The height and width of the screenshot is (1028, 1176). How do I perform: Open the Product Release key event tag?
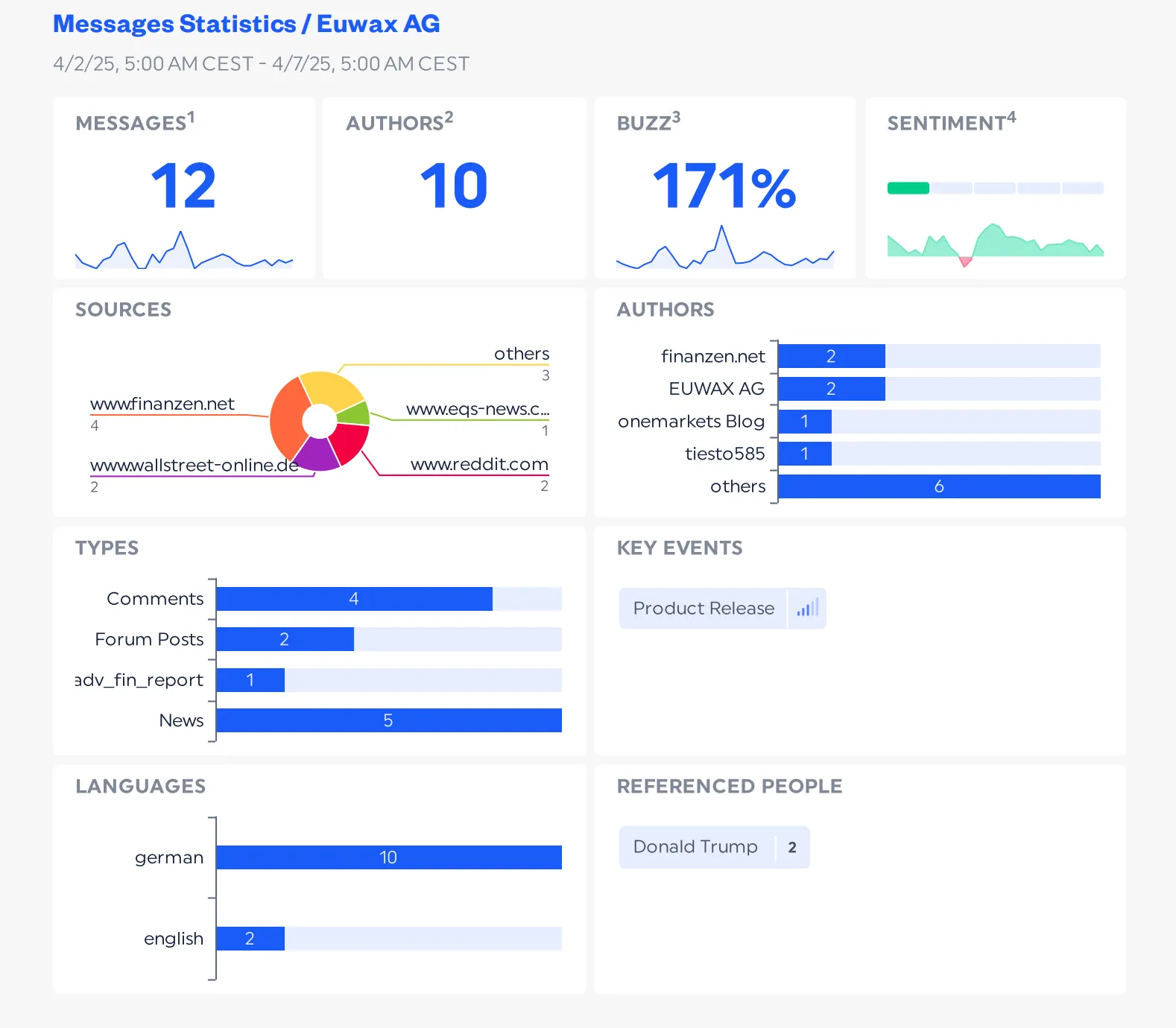tap(703, 608)
